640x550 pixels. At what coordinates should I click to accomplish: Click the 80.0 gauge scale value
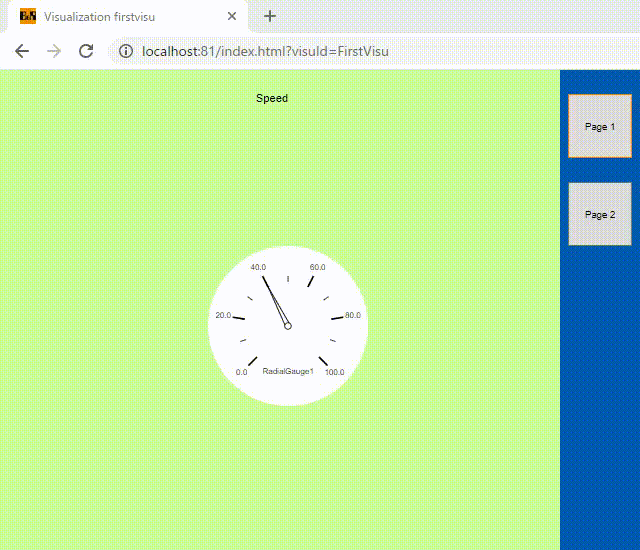(x=353, y=315)
